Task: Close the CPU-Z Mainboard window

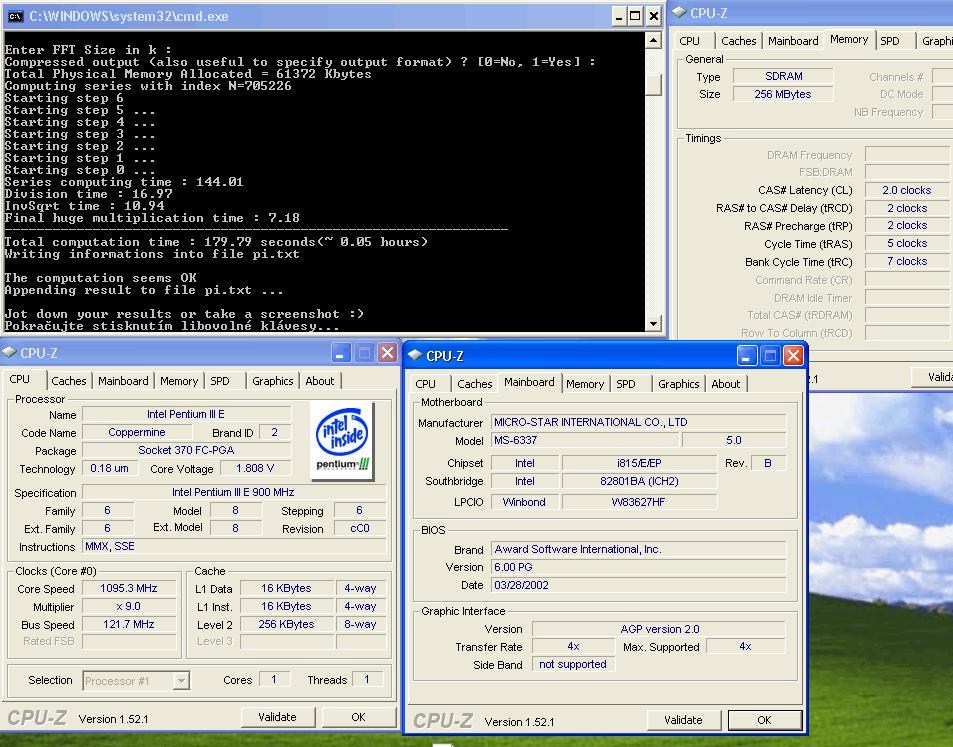Action: coord(793,355)
